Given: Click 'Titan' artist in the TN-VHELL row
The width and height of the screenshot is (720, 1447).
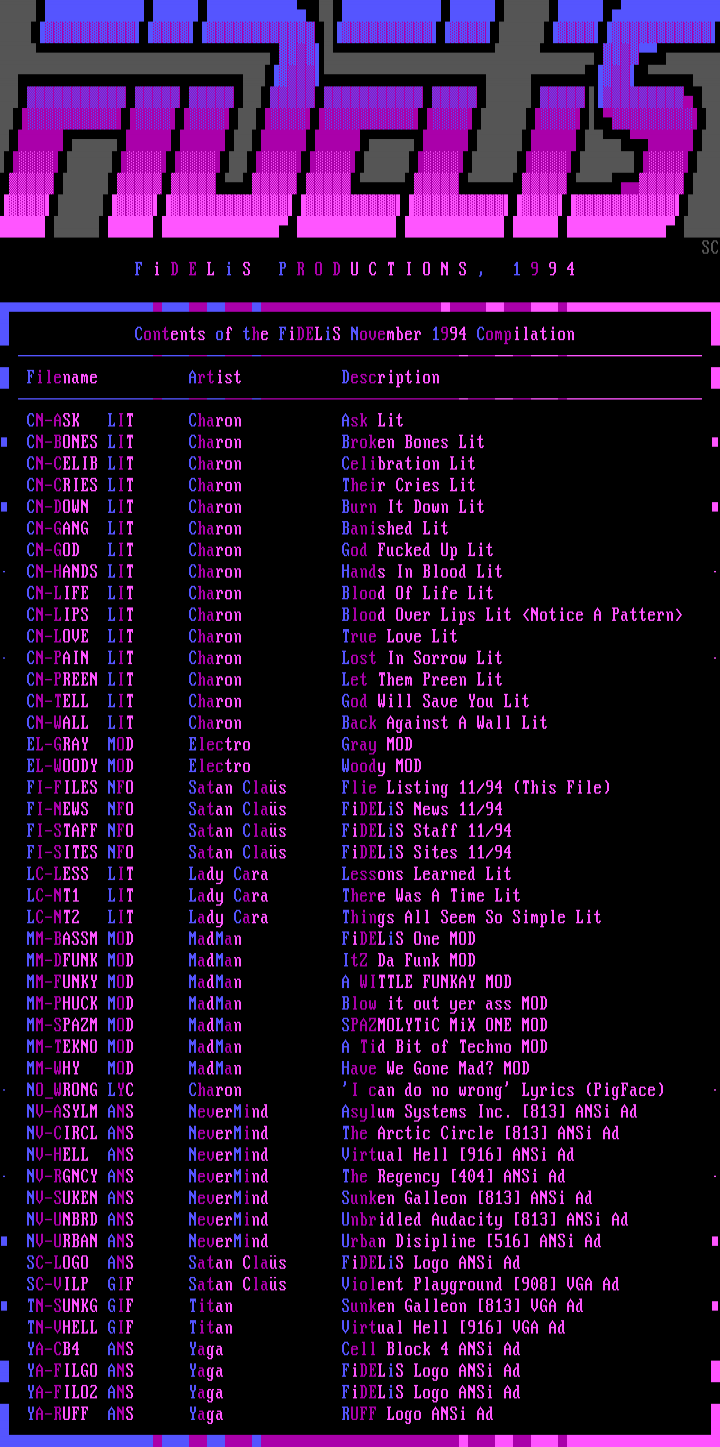Looking at the screenshot, I should click(210, 1328).
